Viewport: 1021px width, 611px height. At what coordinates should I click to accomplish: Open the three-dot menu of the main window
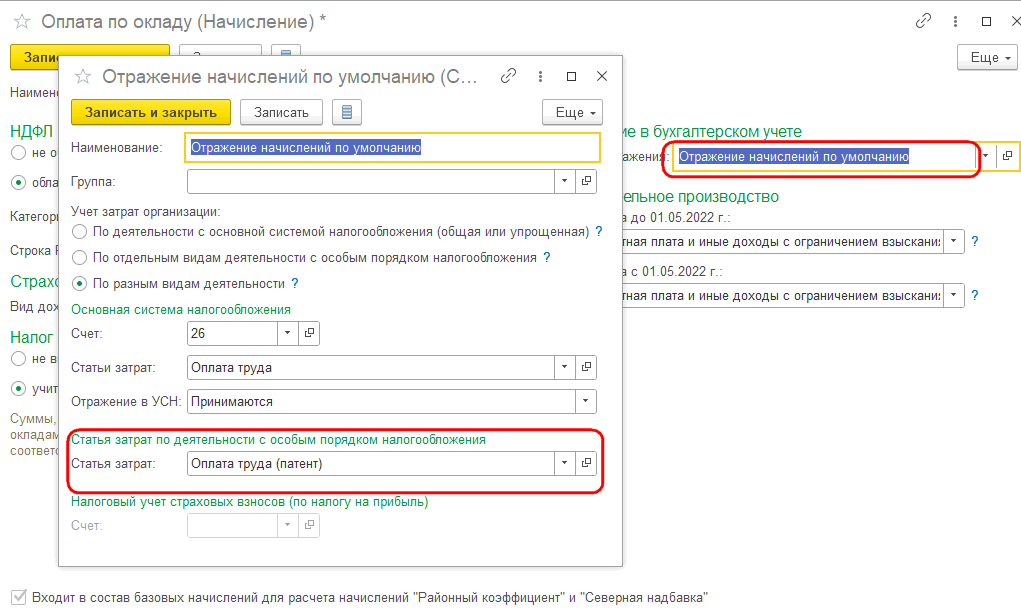pyautogui.click(x=955, y=21)
